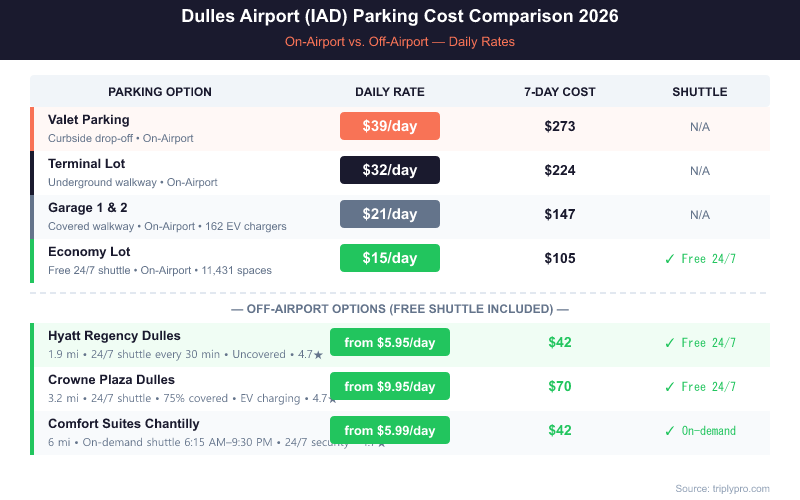This screenshot has width=800, height=500.
Task: Select Crowne Plaza's from $9.95/day badge
Action: click(x=390, y=386)
